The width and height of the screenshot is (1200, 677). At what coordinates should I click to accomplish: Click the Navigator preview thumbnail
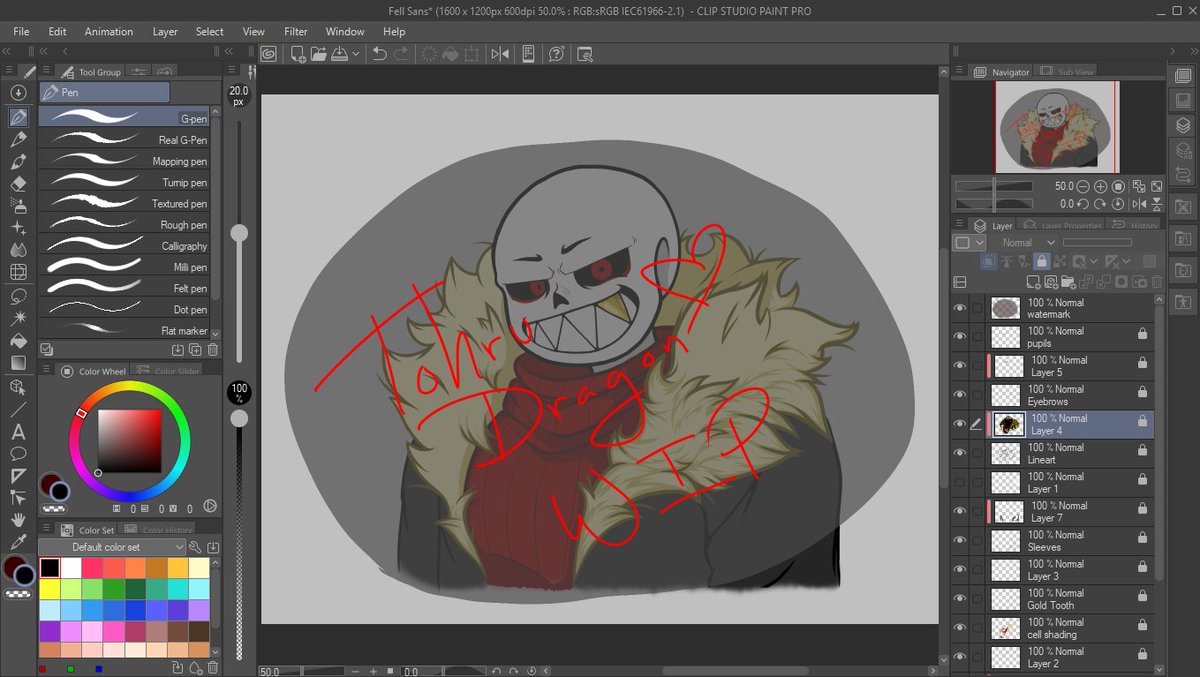(x=1056, y=127)
